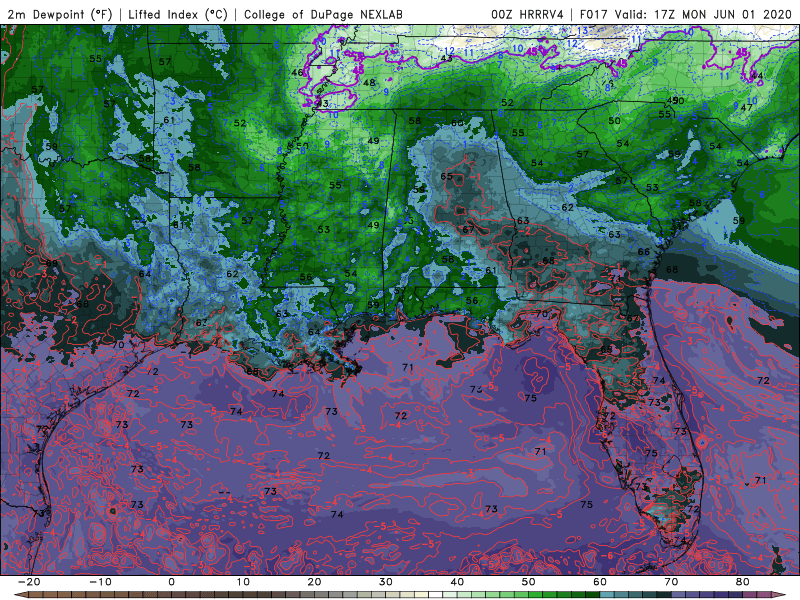Image resolution: width=800 pixels, height=600 pixels.
Task: Click the '-10' colorbar scale label
Action: 100,582
